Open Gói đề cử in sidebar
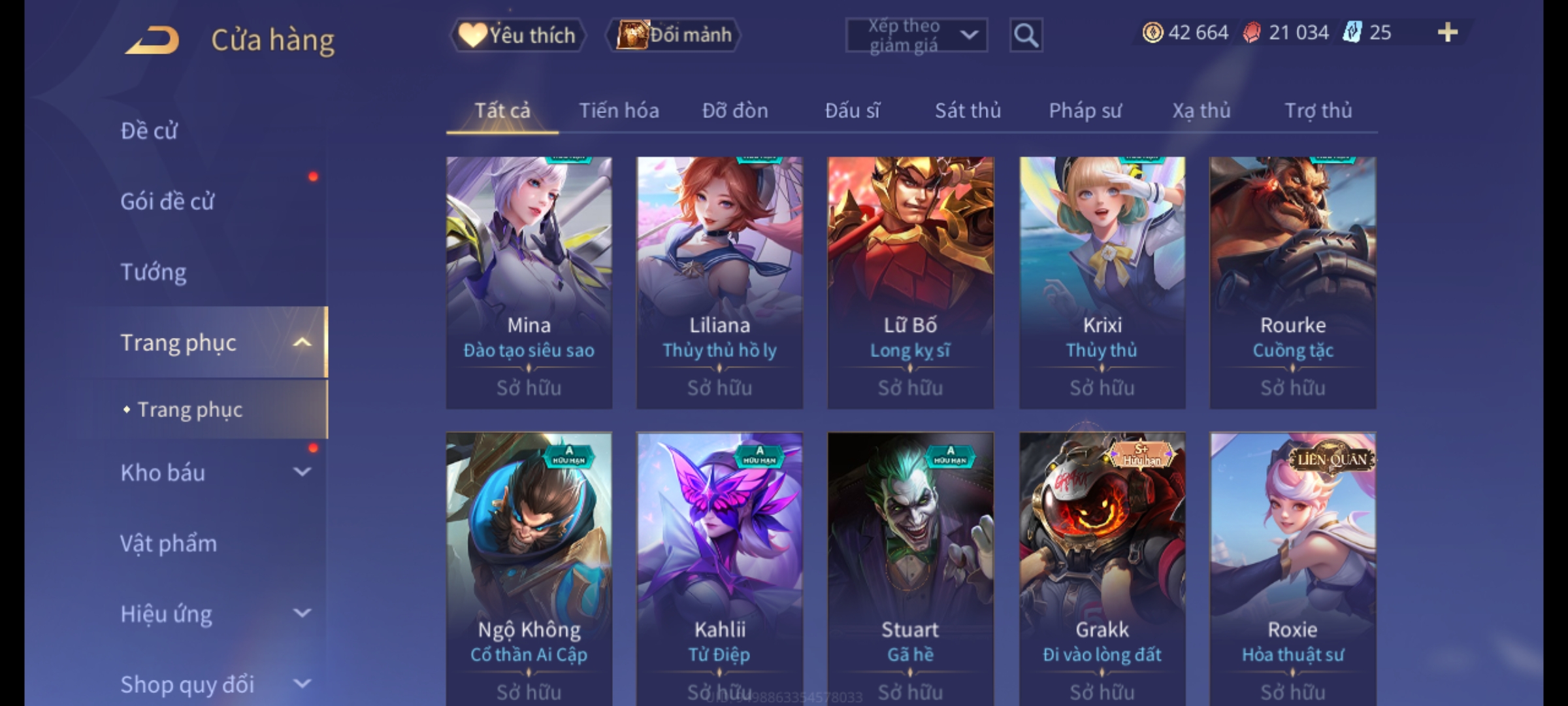 click(x=167, y=201)
